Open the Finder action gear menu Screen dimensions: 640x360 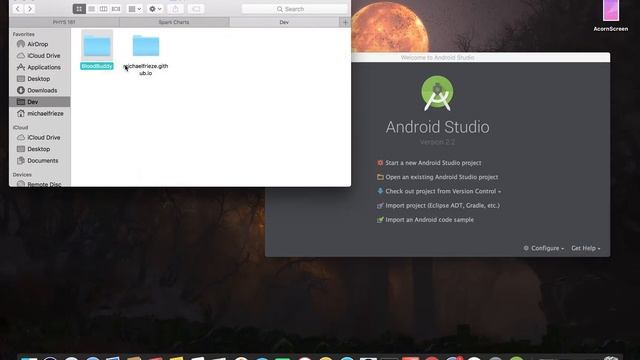click(x=155, y=9)
